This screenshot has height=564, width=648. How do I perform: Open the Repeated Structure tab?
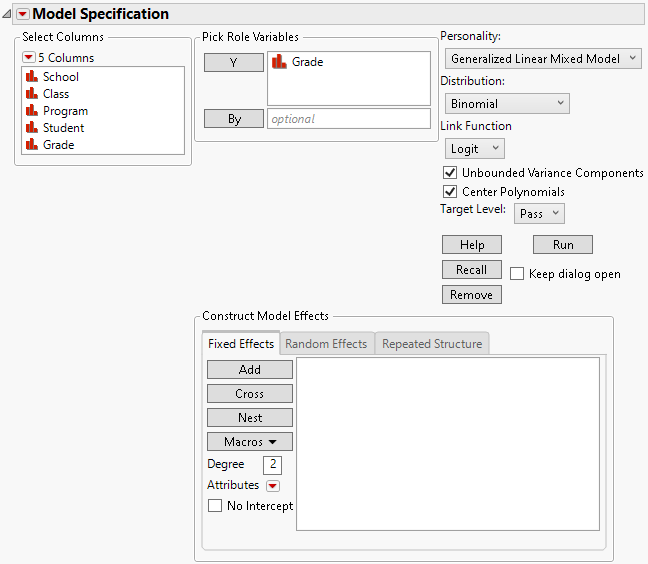(x=432, y=344)
